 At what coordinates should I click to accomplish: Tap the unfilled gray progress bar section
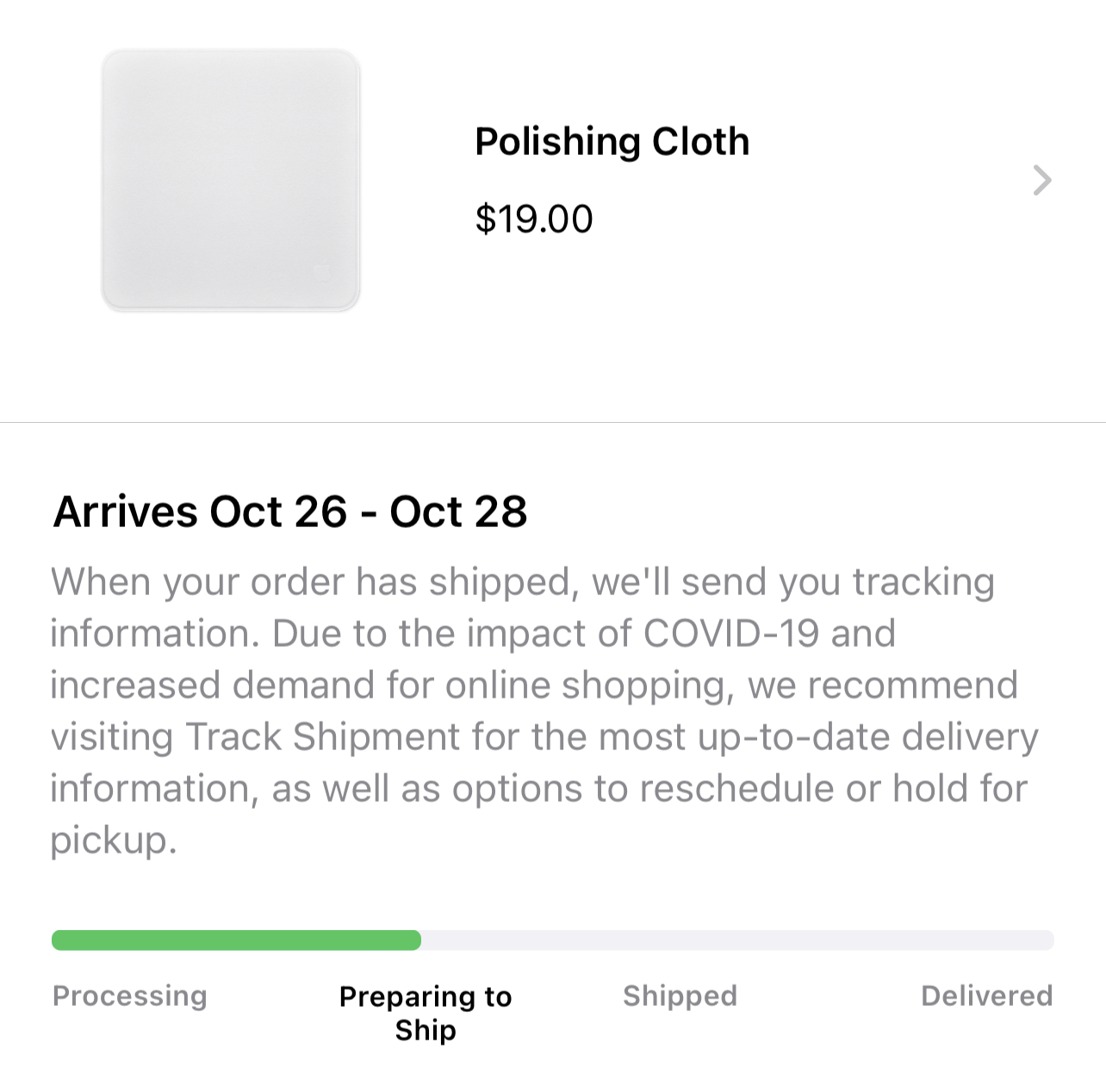click(x=736, y=940)
